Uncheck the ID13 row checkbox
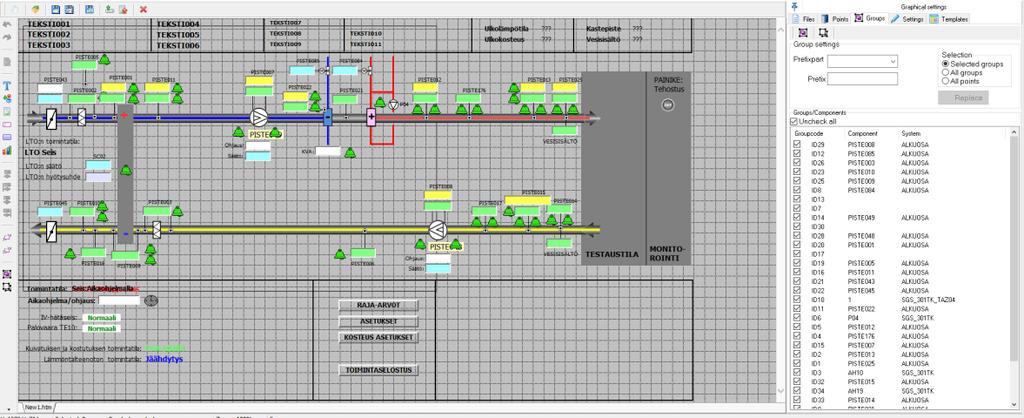This screenshot has height=418, width=1024. (x=797, y=199)
